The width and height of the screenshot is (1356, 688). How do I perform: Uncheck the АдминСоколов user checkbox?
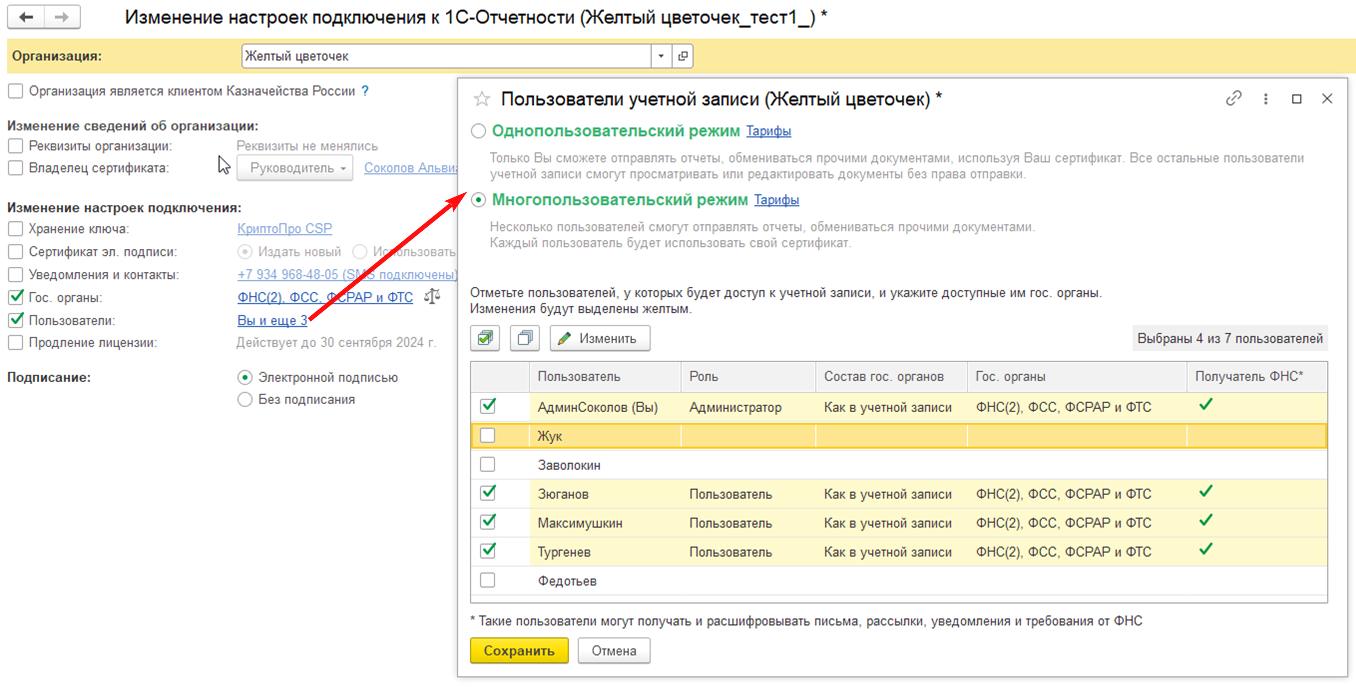coord(488,407)
